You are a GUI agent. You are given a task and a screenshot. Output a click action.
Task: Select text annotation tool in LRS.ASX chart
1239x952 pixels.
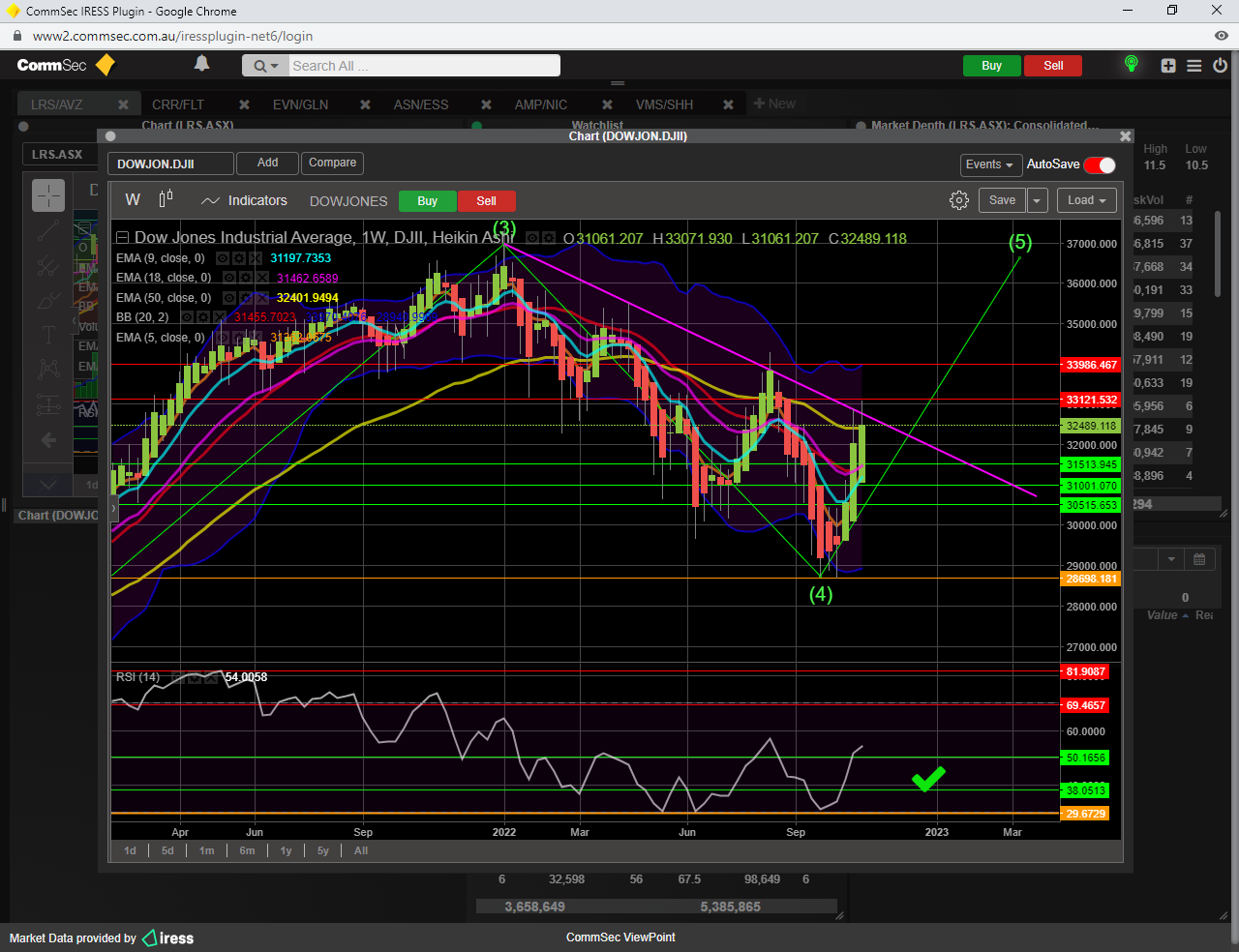(48, 335)
